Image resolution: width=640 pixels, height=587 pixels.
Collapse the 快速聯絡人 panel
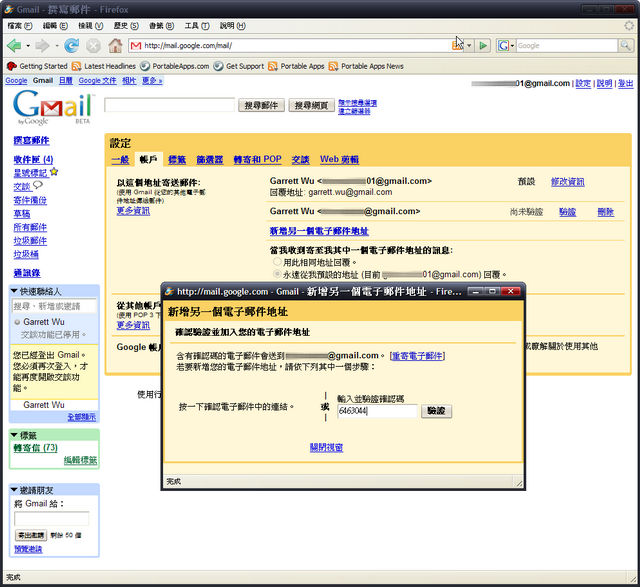(14, 291)
